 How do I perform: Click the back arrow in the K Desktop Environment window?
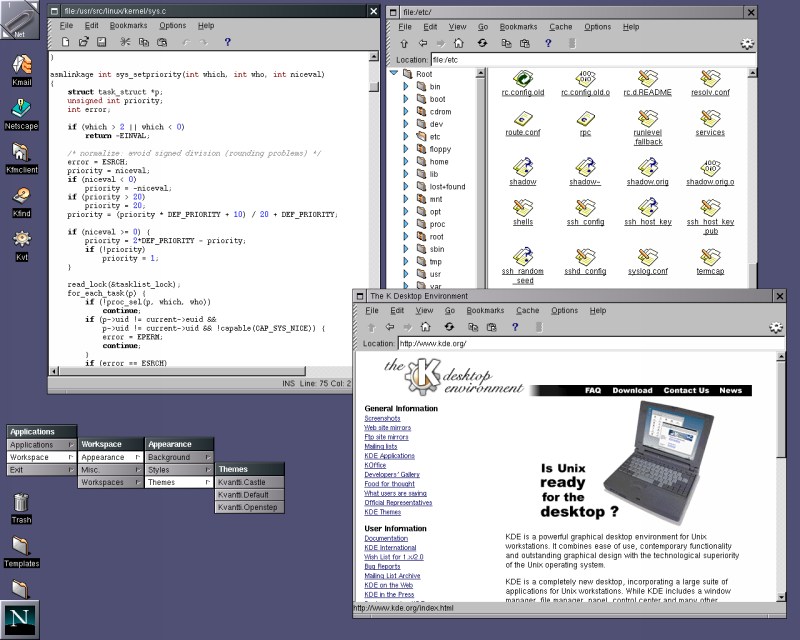pos(390,327)
